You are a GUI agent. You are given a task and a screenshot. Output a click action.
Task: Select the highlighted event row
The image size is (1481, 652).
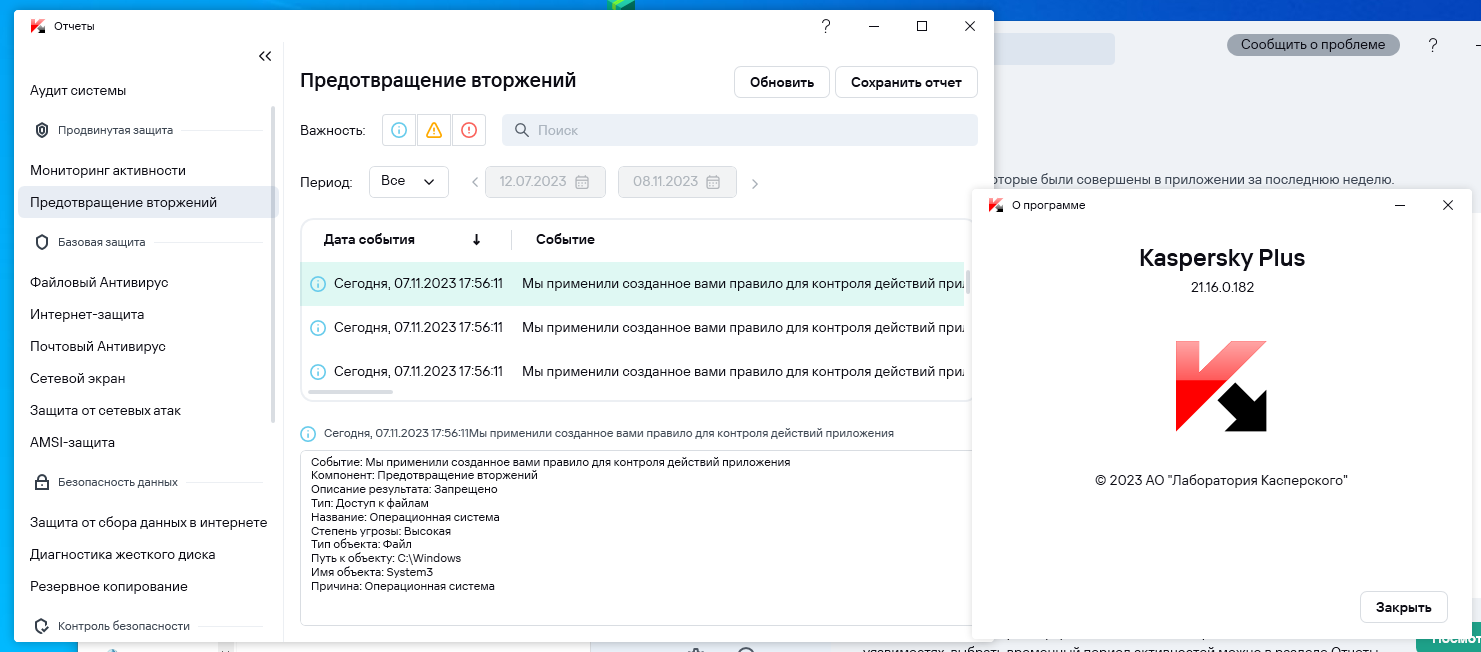click(633, 284)
